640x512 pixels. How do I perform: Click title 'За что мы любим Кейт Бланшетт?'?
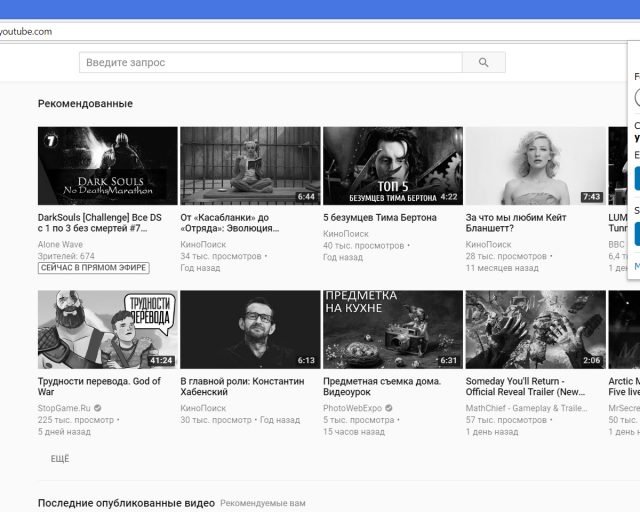point(516,223)
